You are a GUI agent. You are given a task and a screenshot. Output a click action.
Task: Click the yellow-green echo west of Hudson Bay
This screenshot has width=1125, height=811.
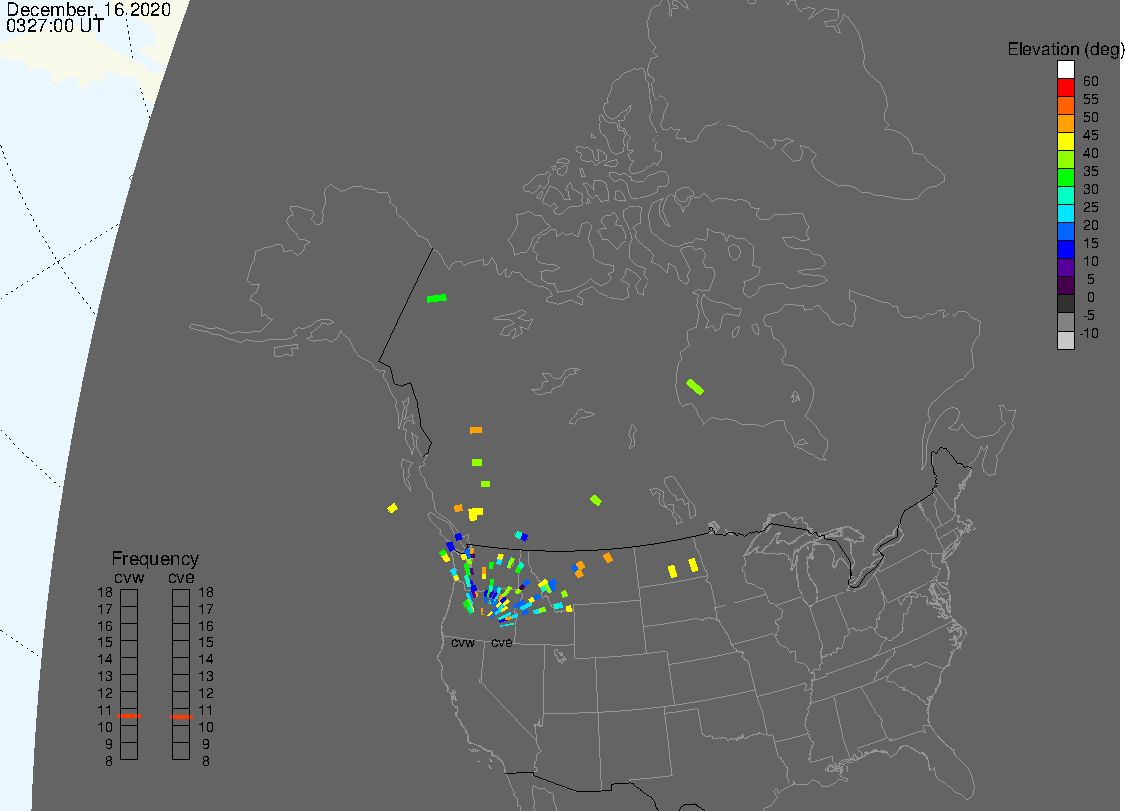(x=695, y=387)
